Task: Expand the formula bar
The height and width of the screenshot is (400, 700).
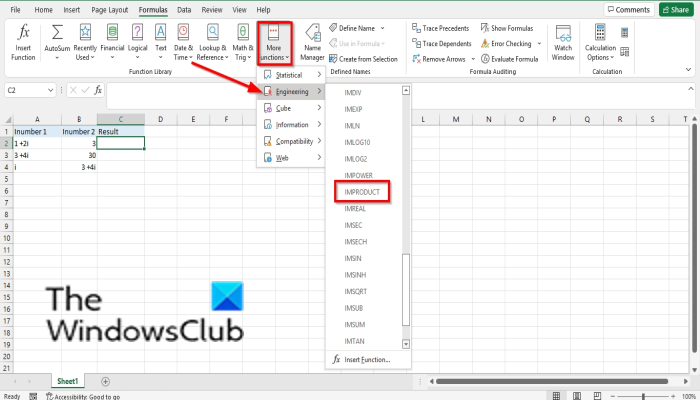Action: [x=691, y=89]
